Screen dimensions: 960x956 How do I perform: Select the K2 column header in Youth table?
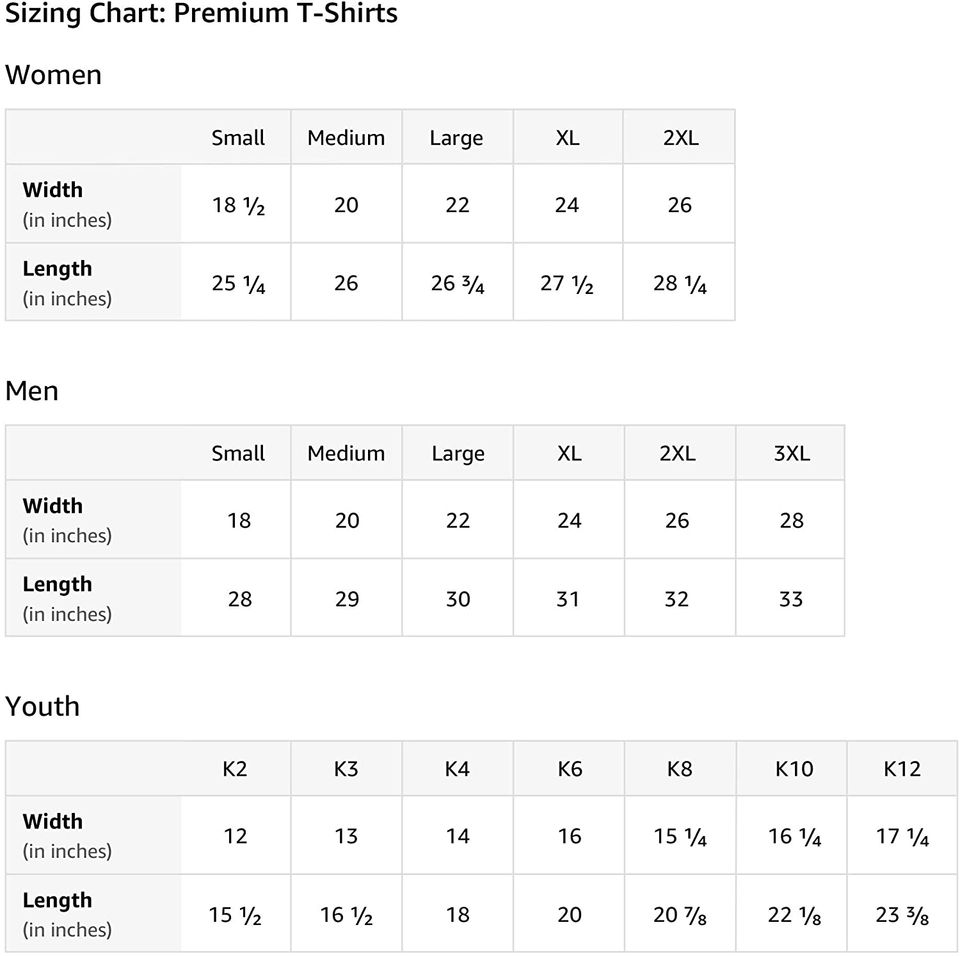pos(235,769)
